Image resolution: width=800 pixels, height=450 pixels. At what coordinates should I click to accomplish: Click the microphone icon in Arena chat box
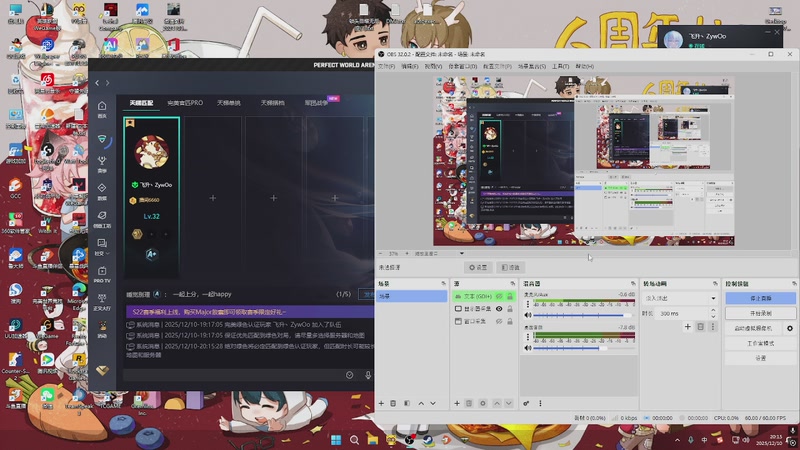pos(368,375)
